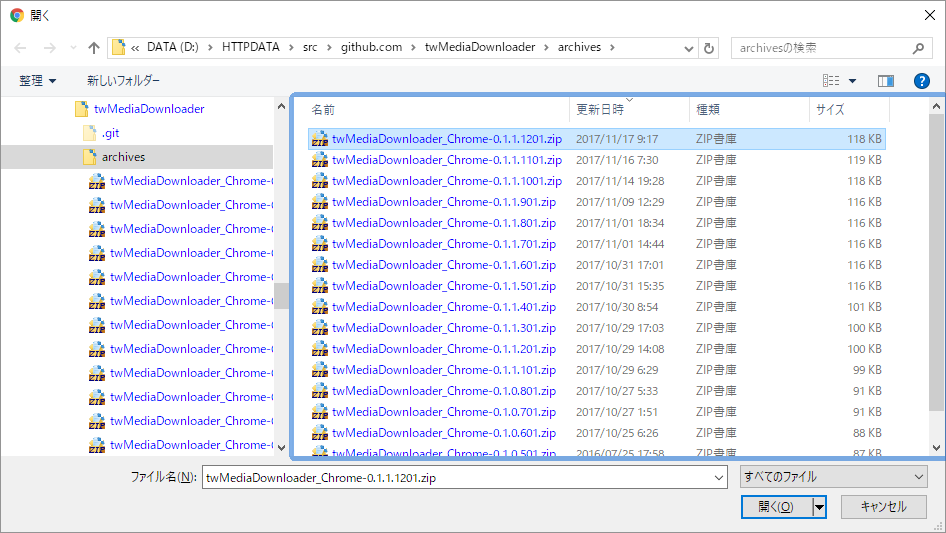This screenshot has height=533, width=946.
Task: Click the キャンセル cancel button
Action: coord(884,507)
